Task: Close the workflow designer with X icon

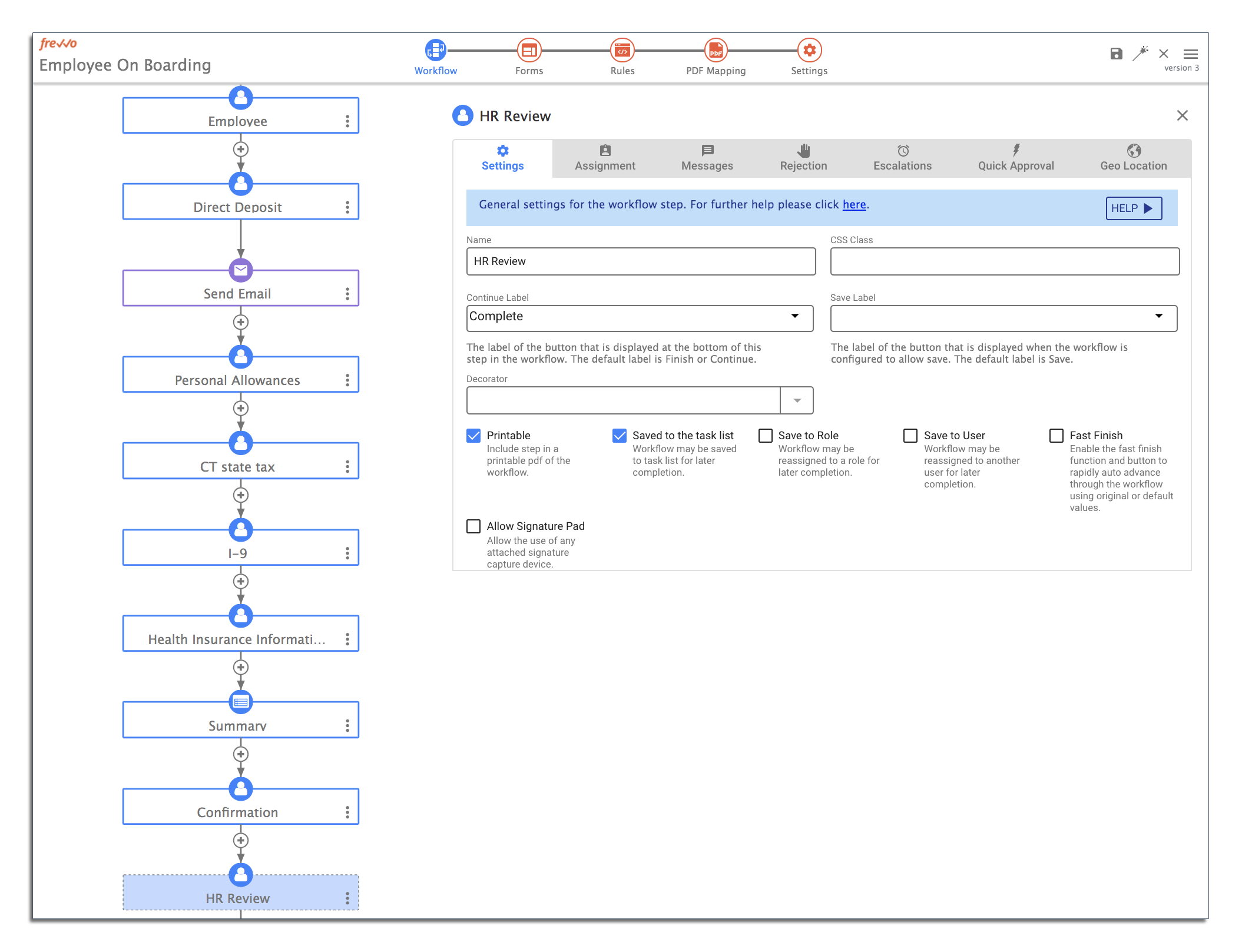Action: click(x=1164, y=54)
